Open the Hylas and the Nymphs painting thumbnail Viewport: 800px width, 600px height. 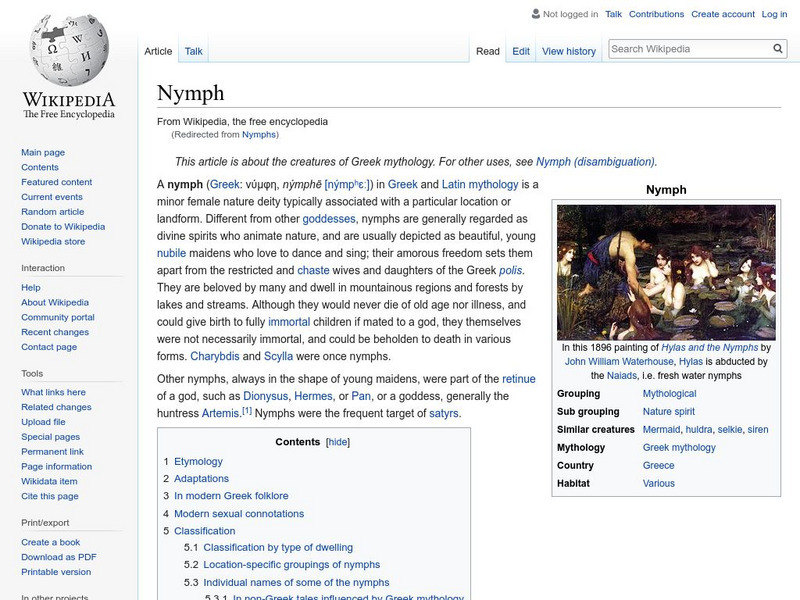(x=666, y=272)
